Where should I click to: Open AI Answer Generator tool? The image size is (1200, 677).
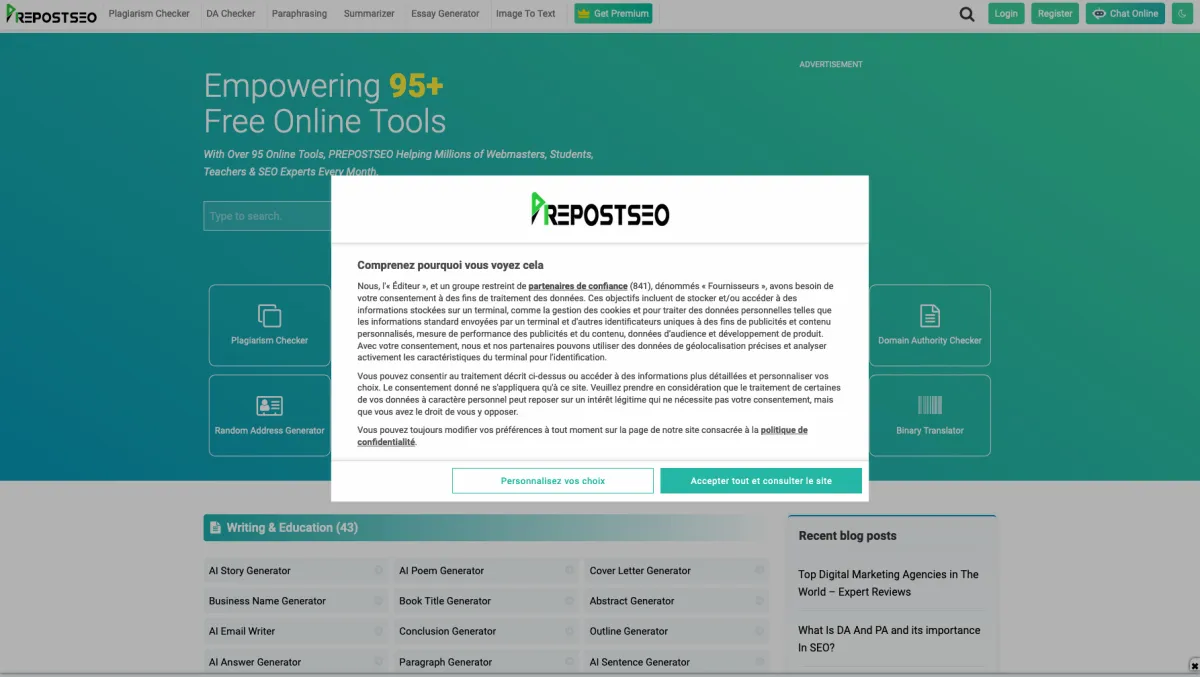click(255, 662)
